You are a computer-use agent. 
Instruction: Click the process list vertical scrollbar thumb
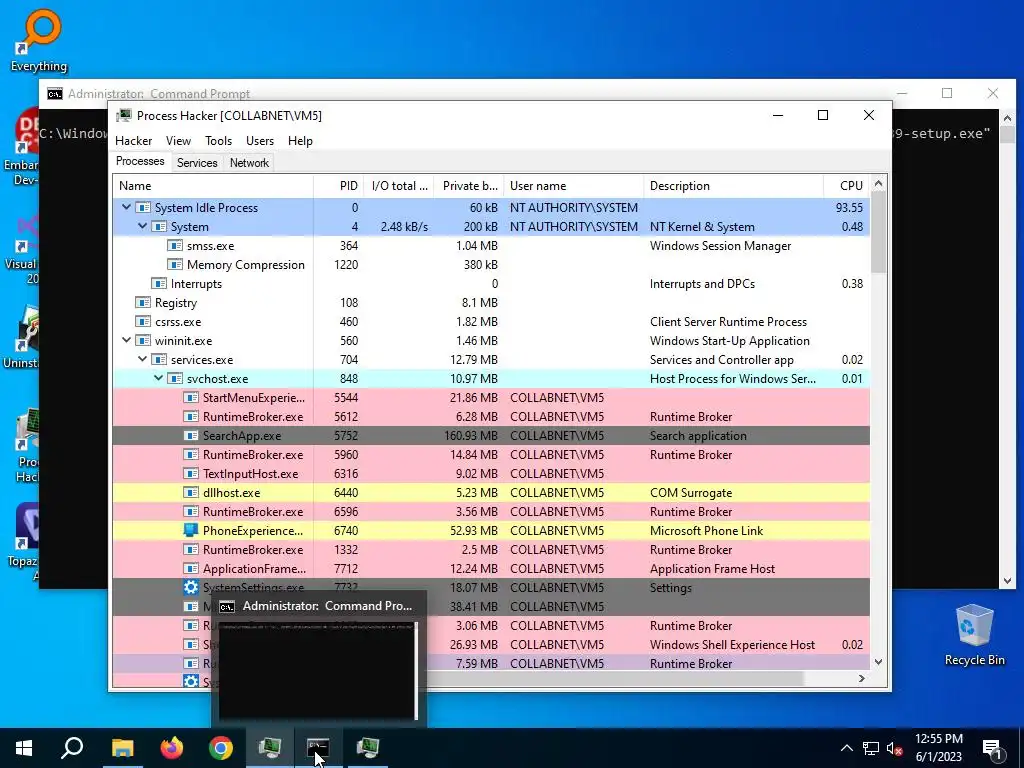click(x=878, y=232)
